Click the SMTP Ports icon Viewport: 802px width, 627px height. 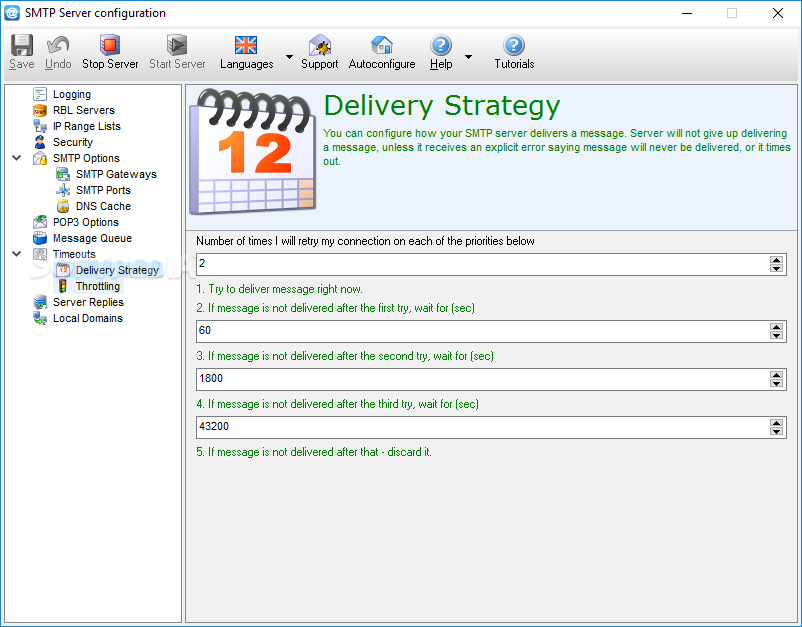pos(63,190)
